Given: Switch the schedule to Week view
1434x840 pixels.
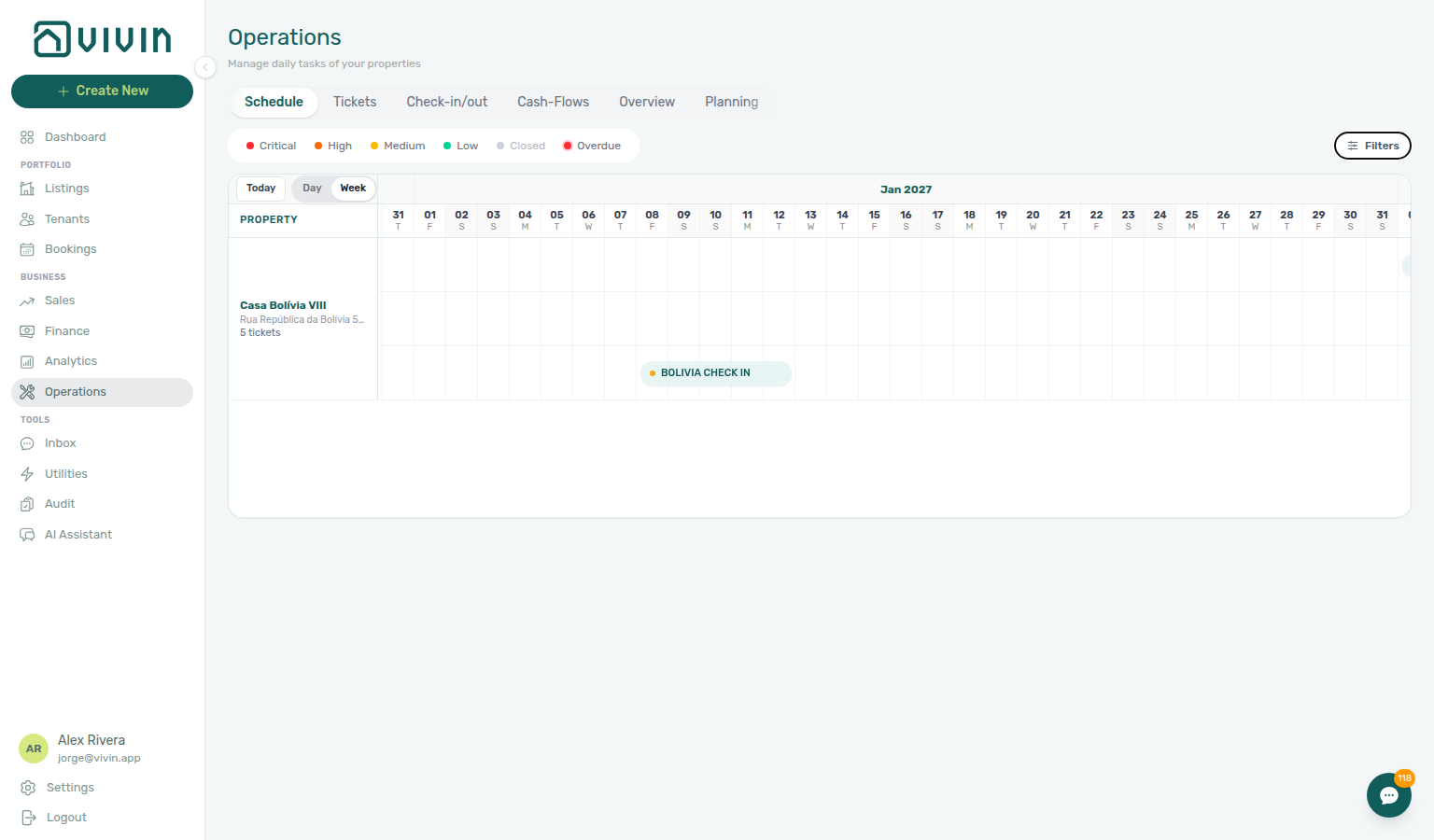Looking at the screenshot, I should click(353, 189).
